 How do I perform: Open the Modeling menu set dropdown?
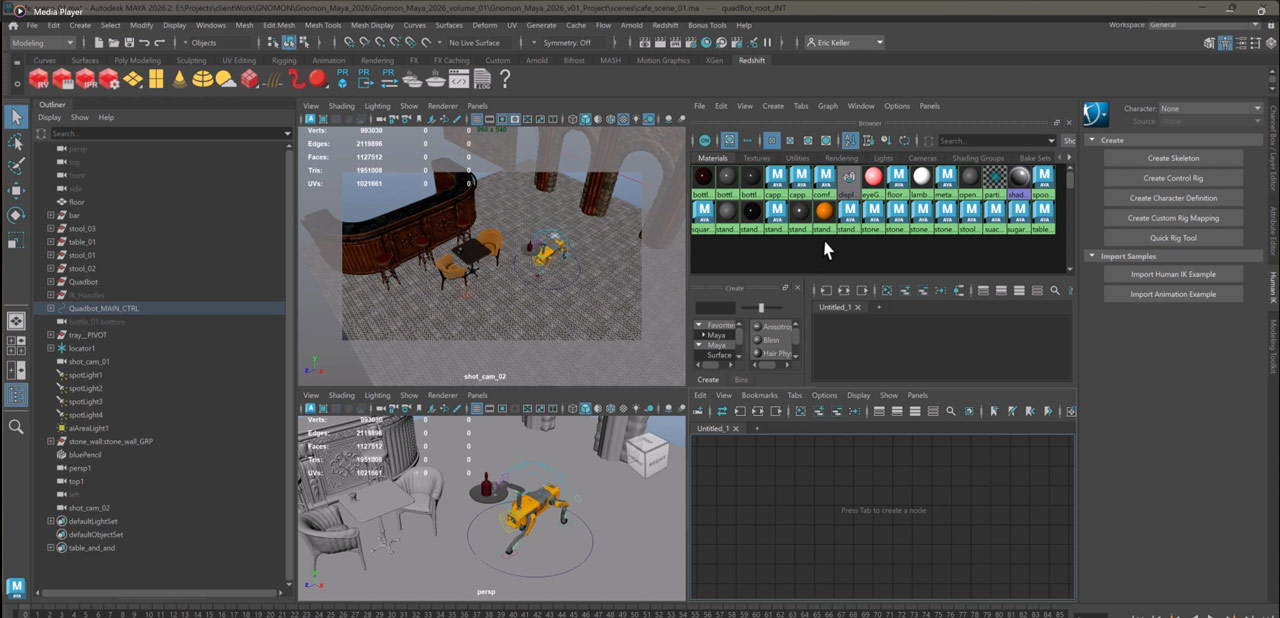pyautogui.click(x=43, y=43)
